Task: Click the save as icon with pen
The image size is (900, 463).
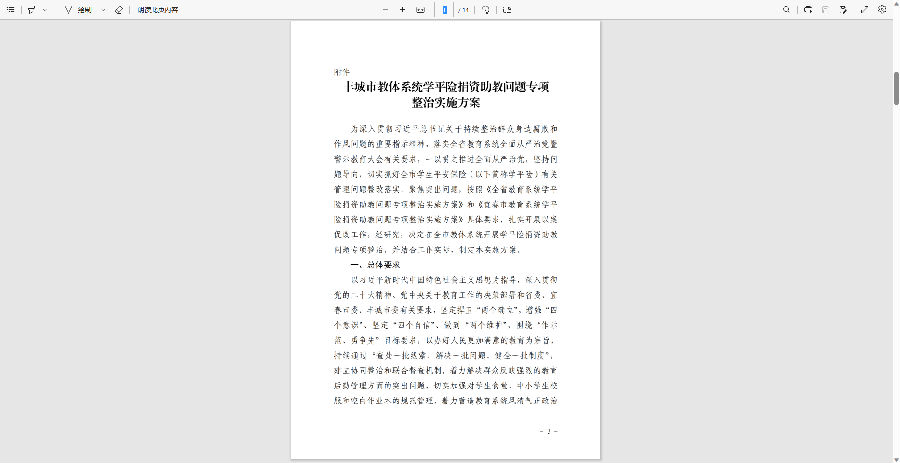Action: pos(843,10)
